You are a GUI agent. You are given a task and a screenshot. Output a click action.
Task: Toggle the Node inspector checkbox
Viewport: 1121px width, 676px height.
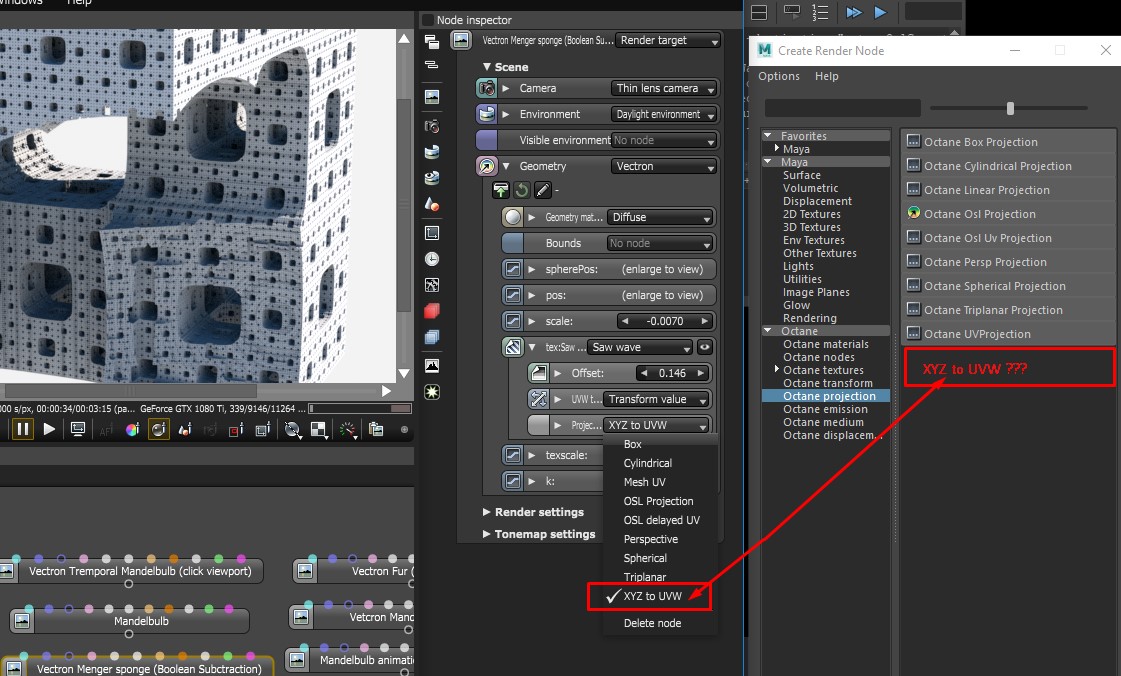tap(428, 20)
